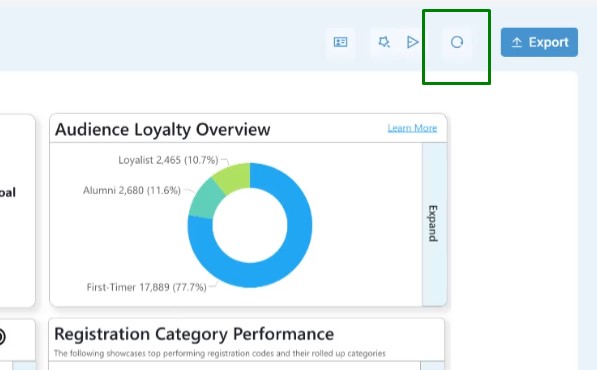
Task: Open the Learn More link
Action: [x=412, y=128]
